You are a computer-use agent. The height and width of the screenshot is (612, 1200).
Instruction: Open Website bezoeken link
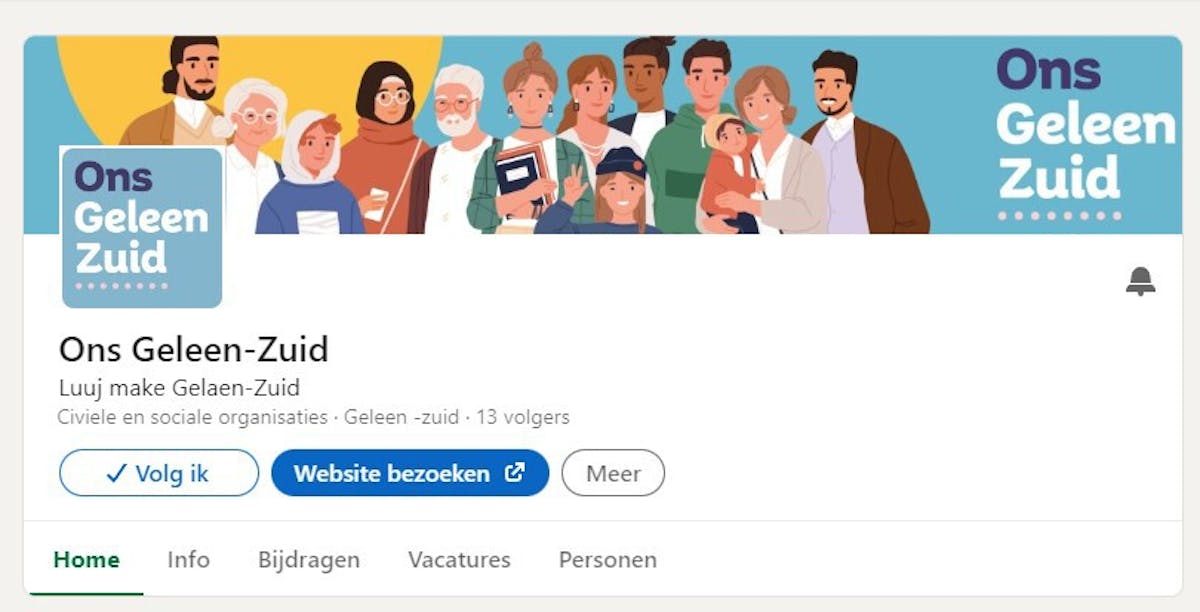(x=410, y=473)
